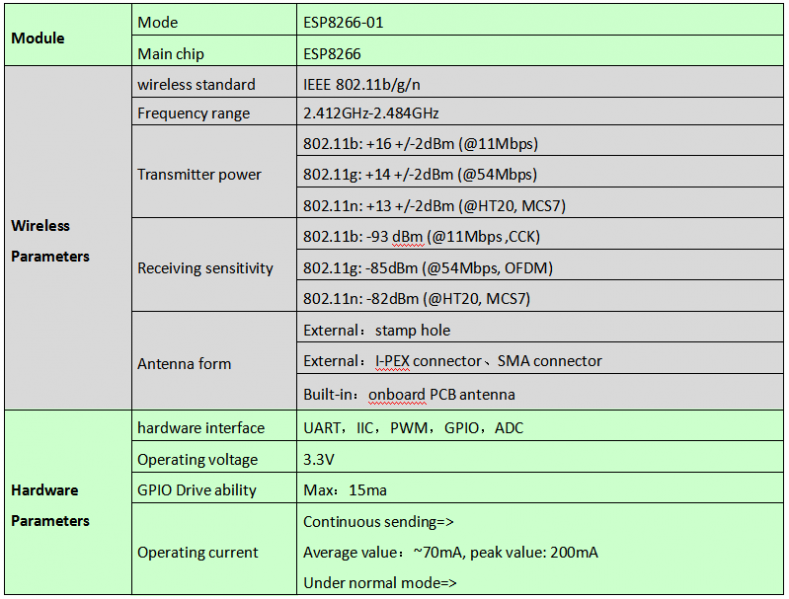Select the 'Frequency range' label
This screenshot has height=599, width=789.
pos(214,111)
